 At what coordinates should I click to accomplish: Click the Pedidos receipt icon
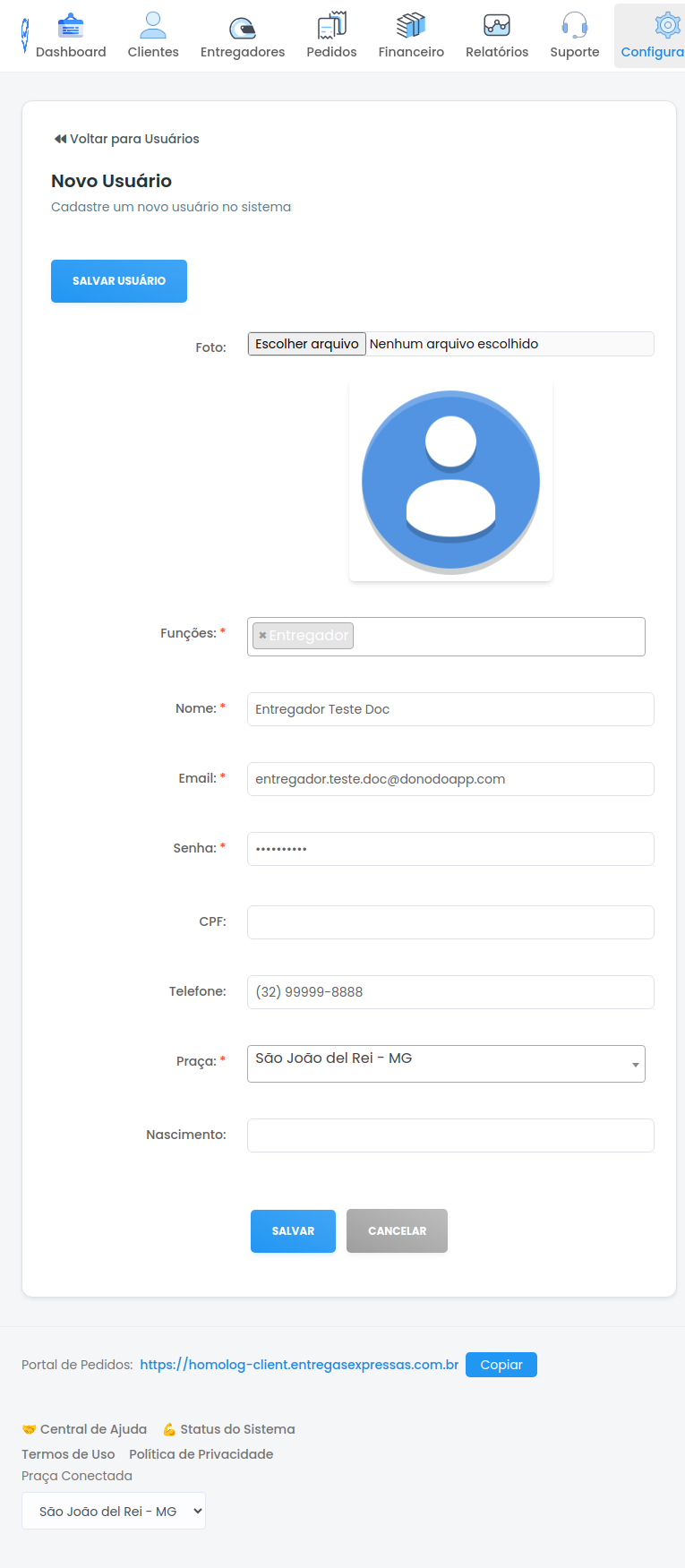click(x=331, y=26)
